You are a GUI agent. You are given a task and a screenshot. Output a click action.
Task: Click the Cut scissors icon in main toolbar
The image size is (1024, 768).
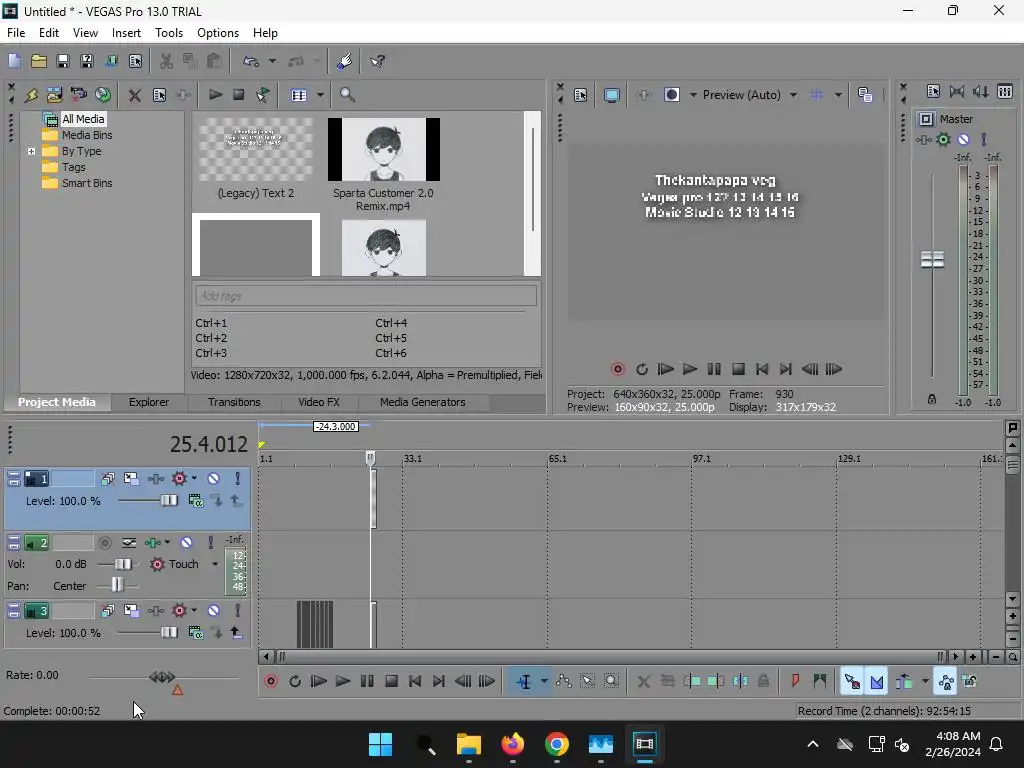(166, 61)
